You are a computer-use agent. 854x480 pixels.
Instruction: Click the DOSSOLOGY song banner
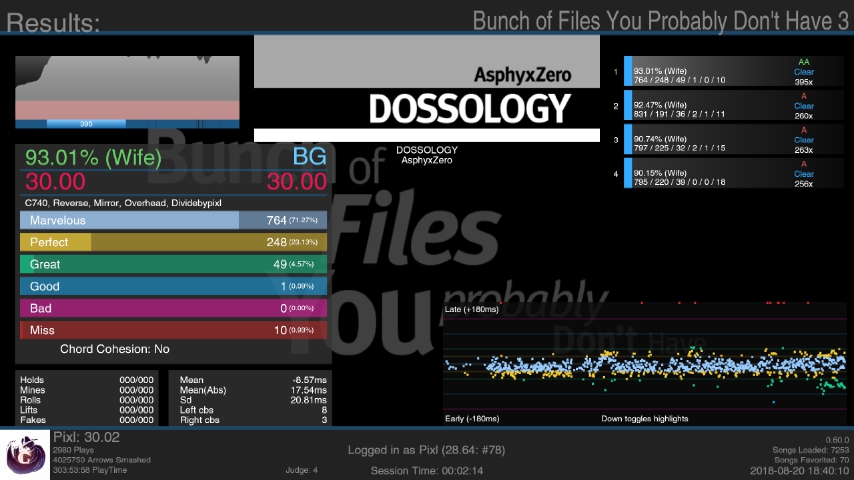pos(427,89)
